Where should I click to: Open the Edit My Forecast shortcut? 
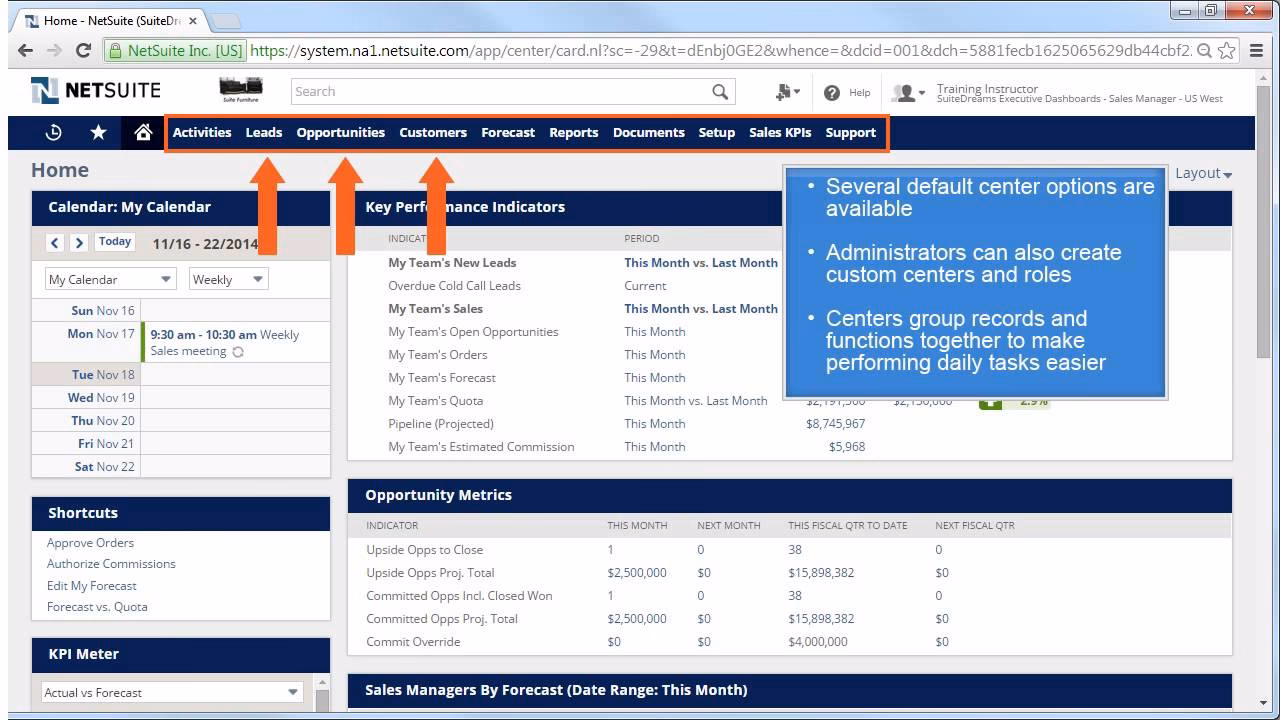[x=91, y=585]
